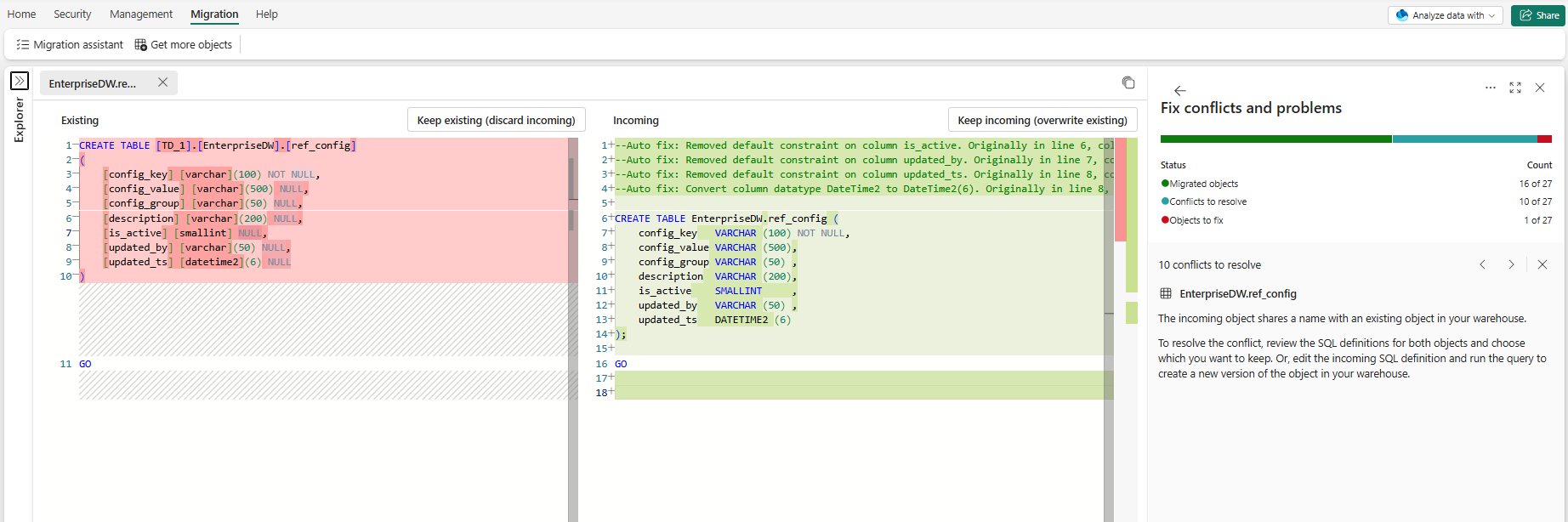Viewport: 1568px width, 522px height.
Task: Click the green Migrated objects progress segment
Action: pos(1275,139)
